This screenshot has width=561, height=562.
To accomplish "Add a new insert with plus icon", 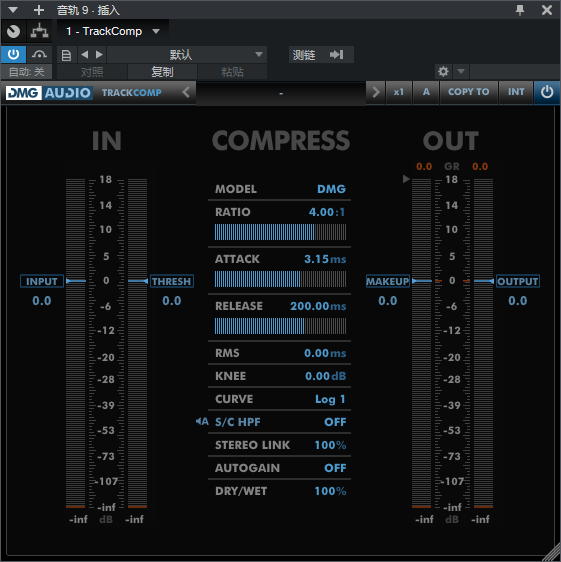I will pos(39,10).
